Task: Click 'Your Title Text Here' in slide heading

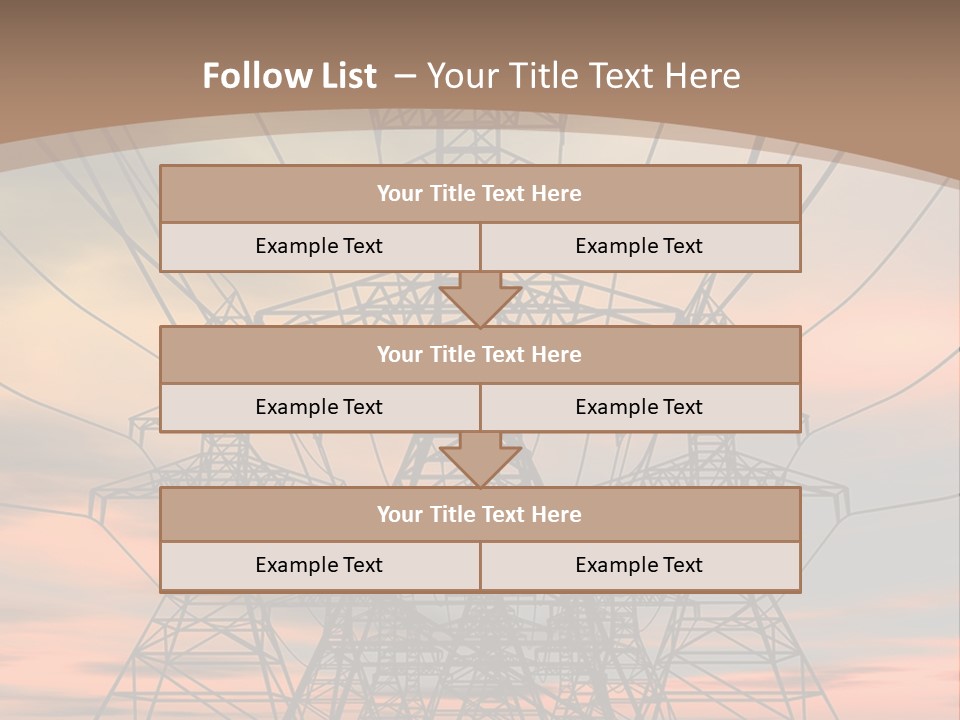Action: click(583, 76)
